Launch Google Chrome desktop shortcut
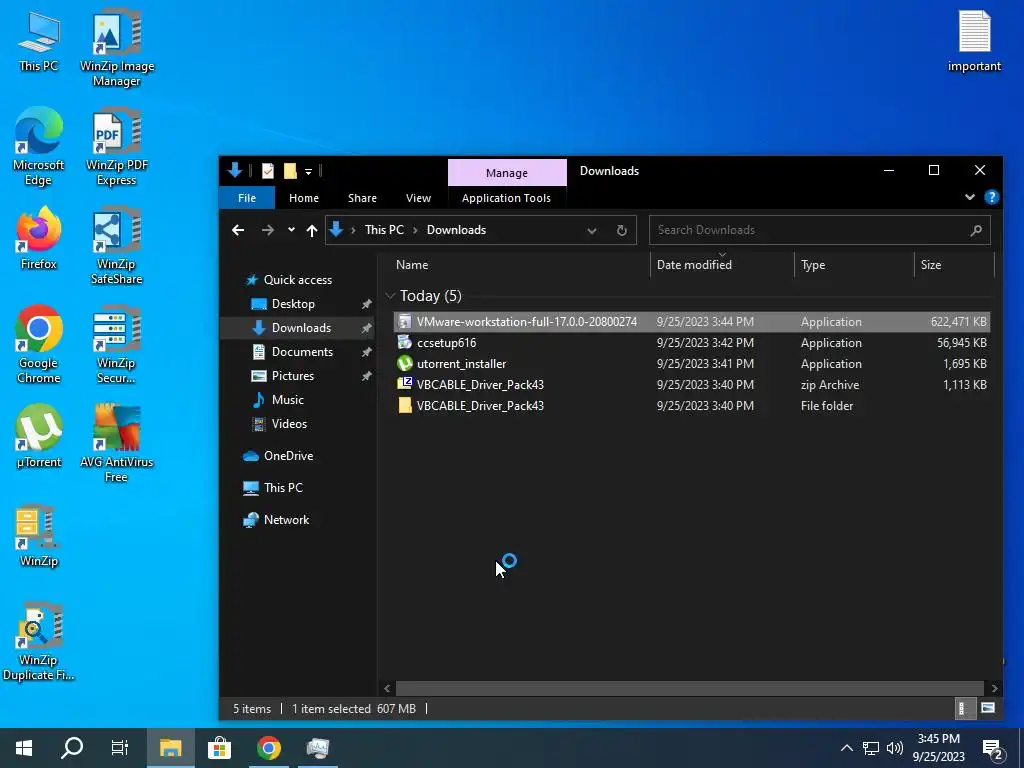This screenshot has height=768, width=1024. 39,345
